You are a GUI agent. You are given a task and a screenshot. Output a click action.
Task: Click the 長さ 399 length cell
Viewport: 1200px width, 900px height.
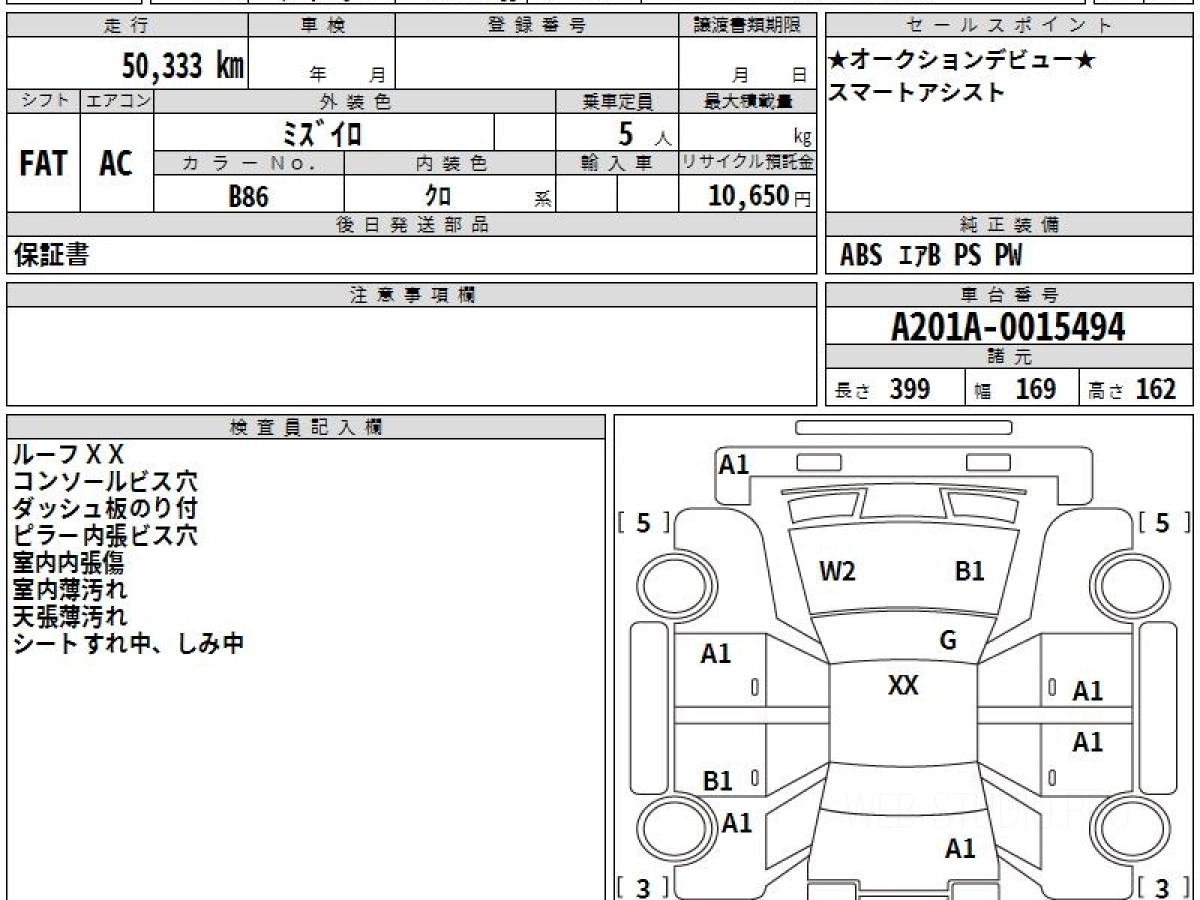895,388
